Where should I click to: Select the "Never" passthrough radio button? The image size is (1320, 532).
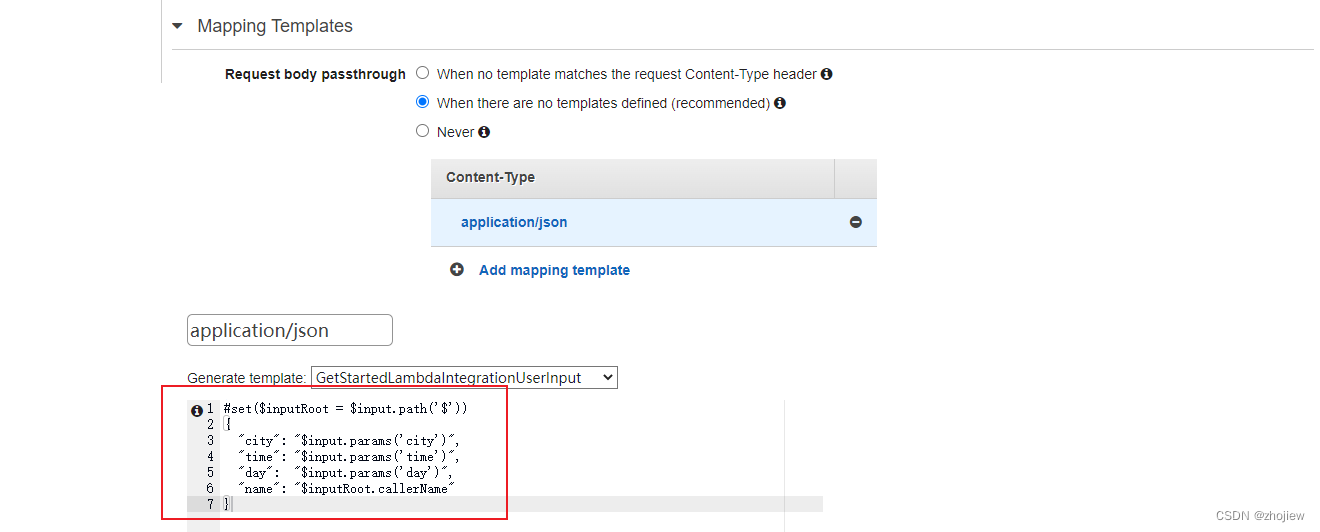coord(422,131)
